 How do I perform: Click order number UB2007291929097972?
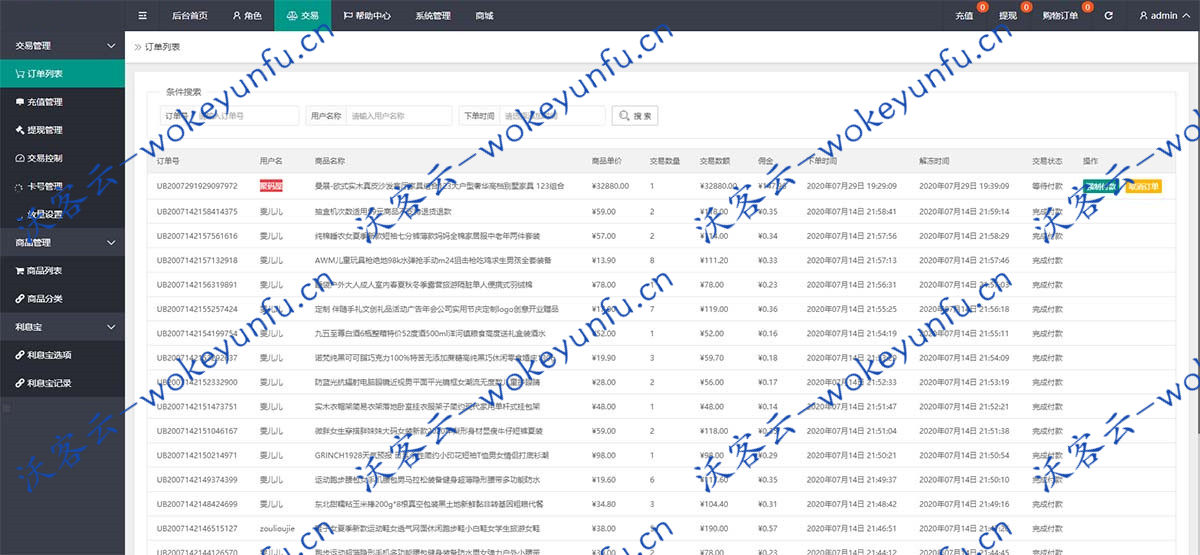click(x=197, y=186)
